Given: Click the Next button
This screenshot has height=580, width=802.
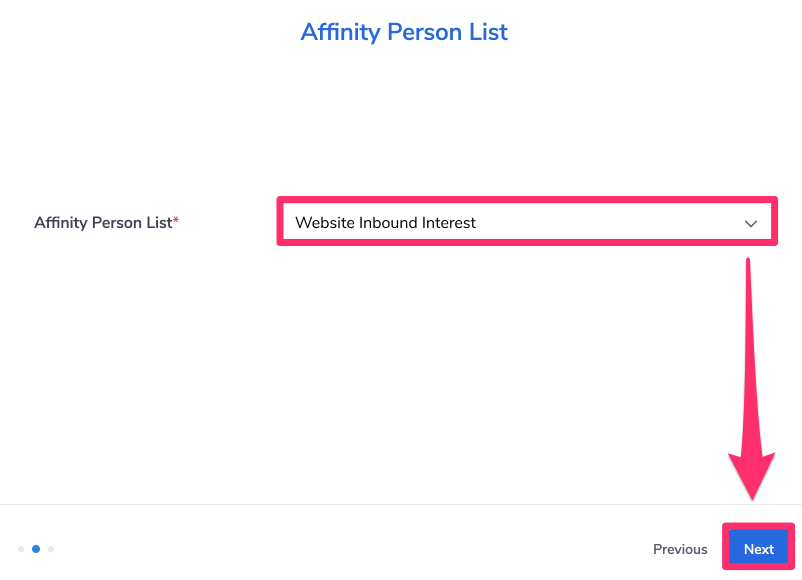Looking at the screenshot, I should coord(758,548).
